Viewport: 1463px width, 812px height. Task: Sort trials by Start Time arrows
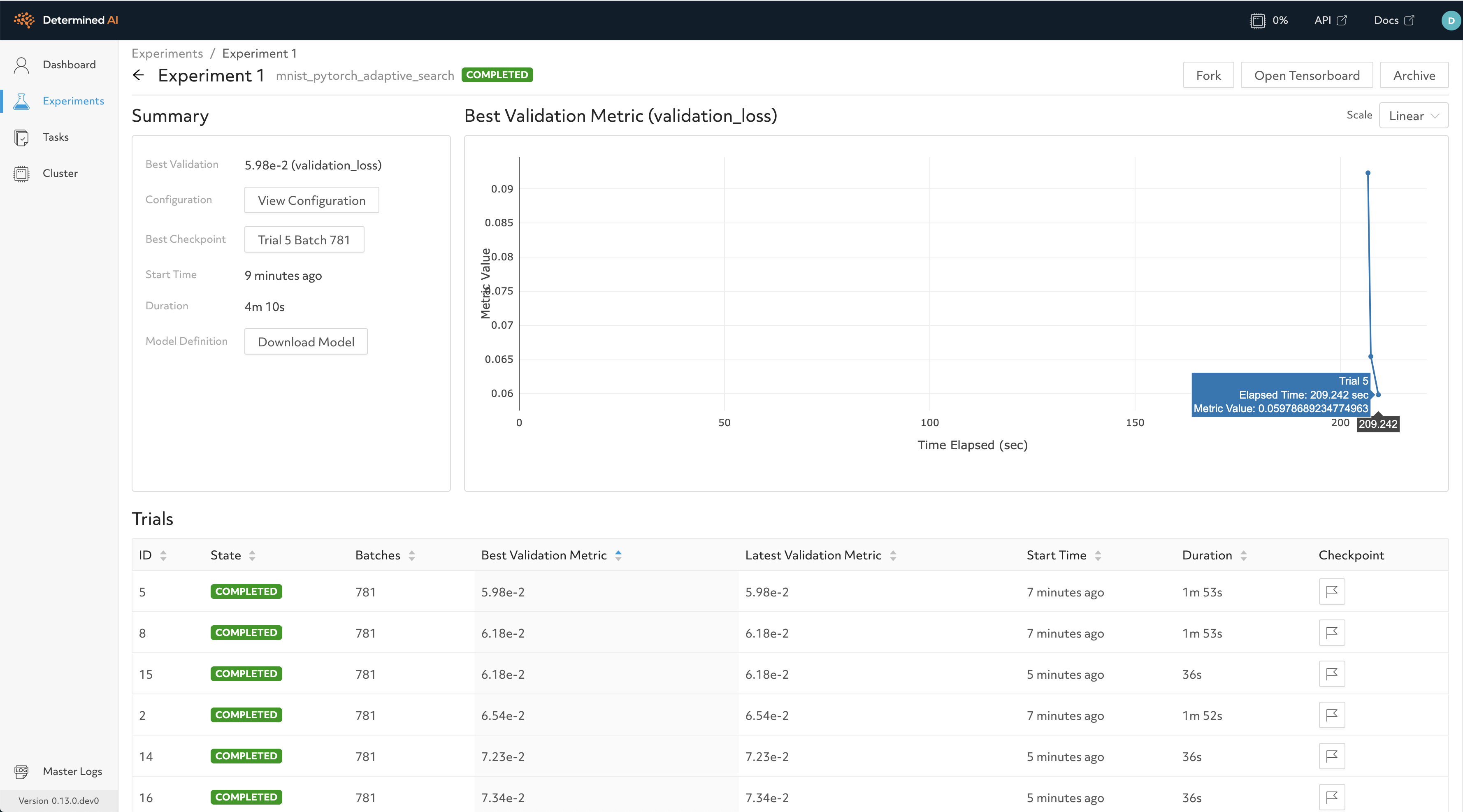click(1098, 555)
